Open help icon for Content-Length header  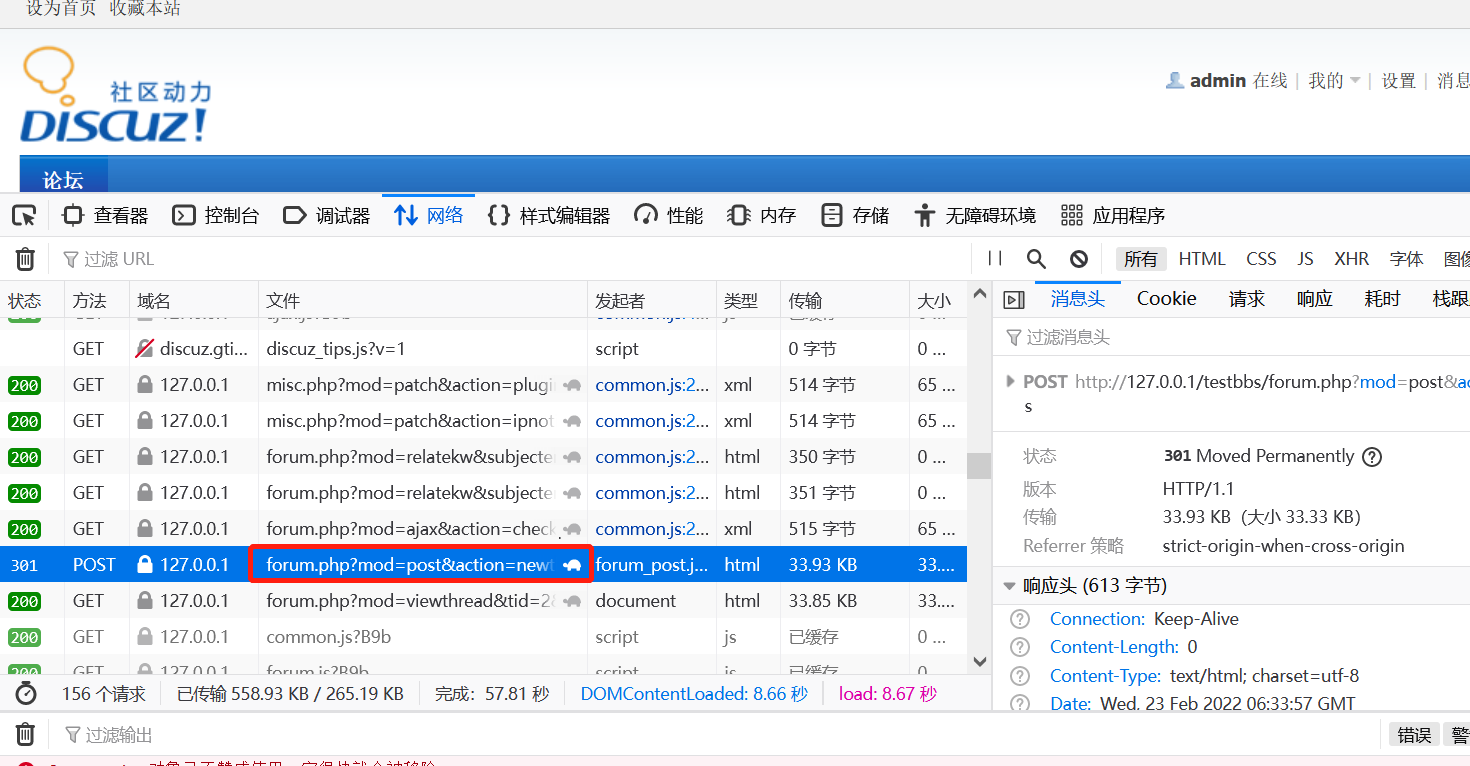click(1020, 647)
